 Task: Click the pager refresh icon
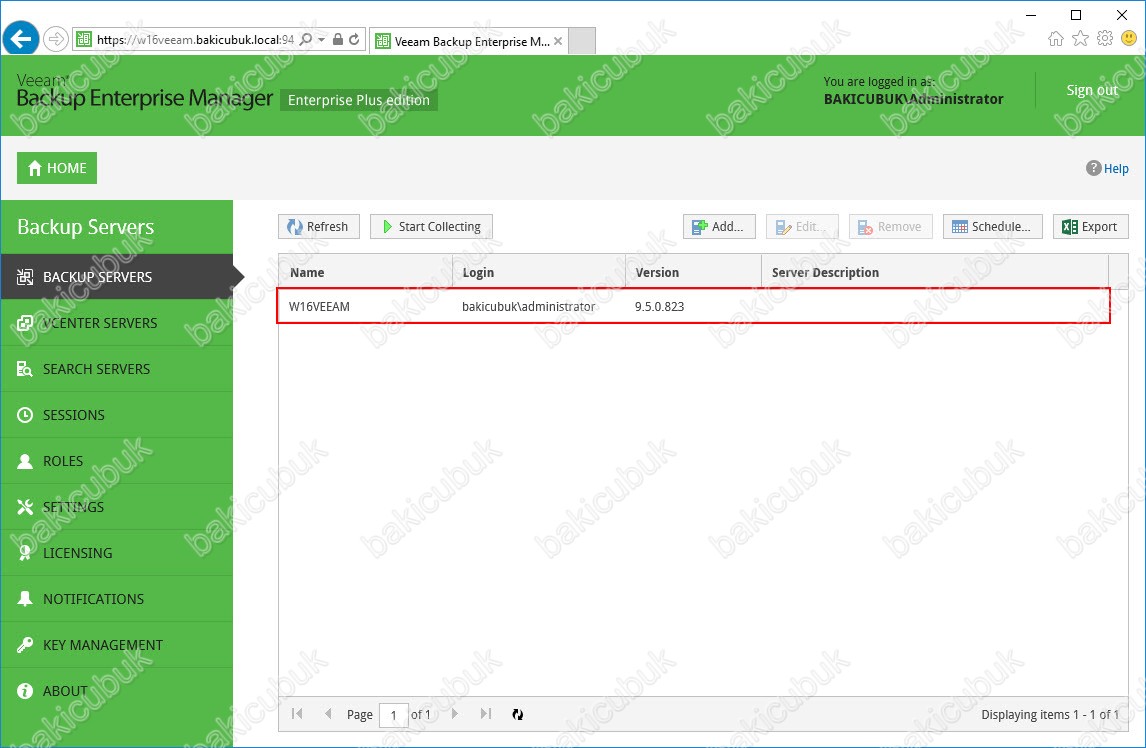tap(517, 714)
